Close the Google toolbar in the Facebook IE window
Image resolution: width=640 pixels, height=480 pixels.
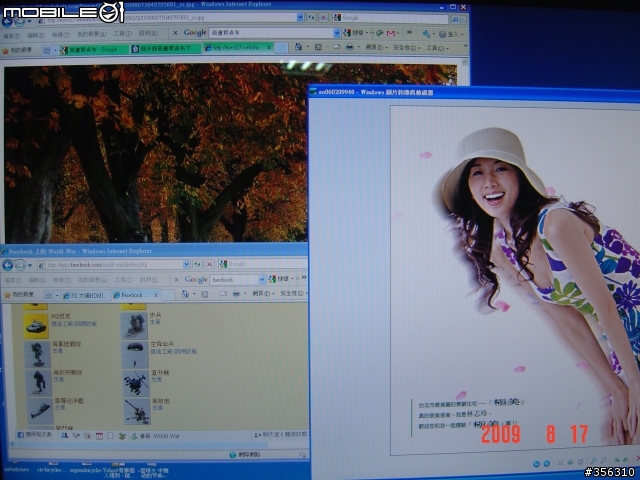176,280
